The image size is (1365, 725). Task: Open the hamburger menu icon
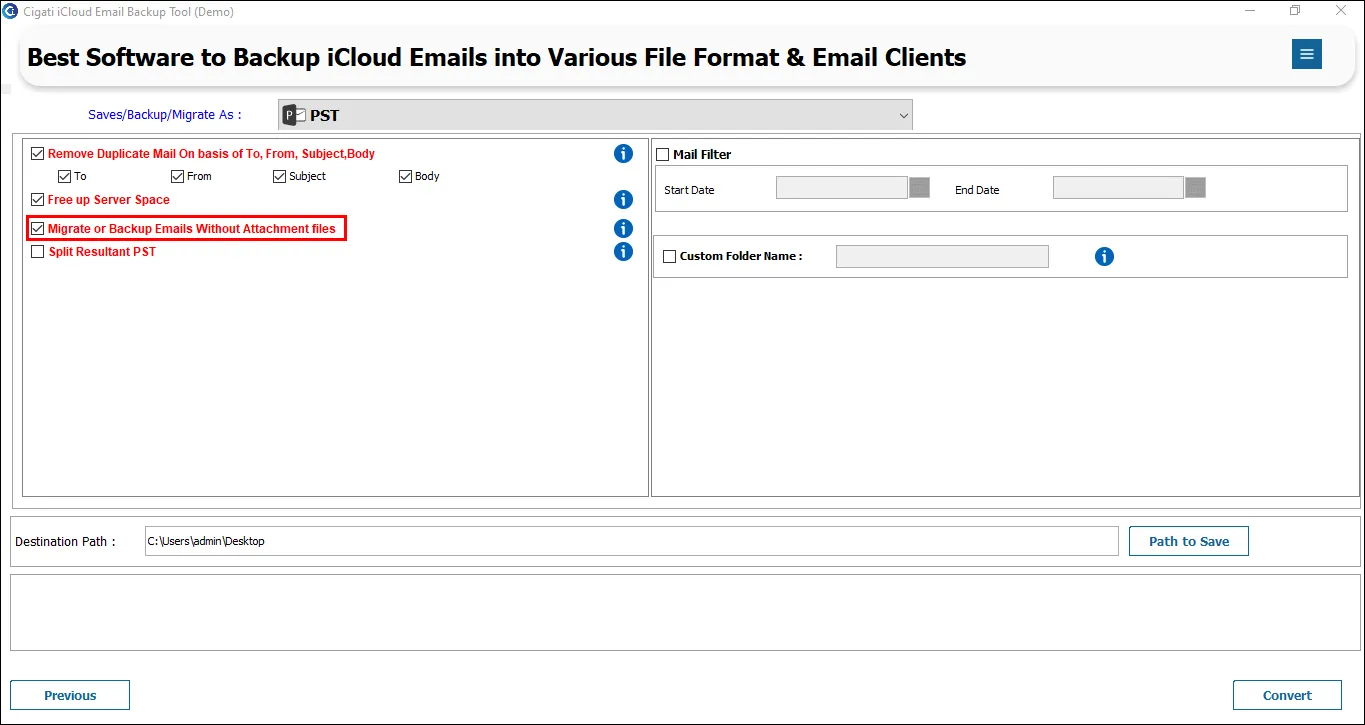(1306, 54)
